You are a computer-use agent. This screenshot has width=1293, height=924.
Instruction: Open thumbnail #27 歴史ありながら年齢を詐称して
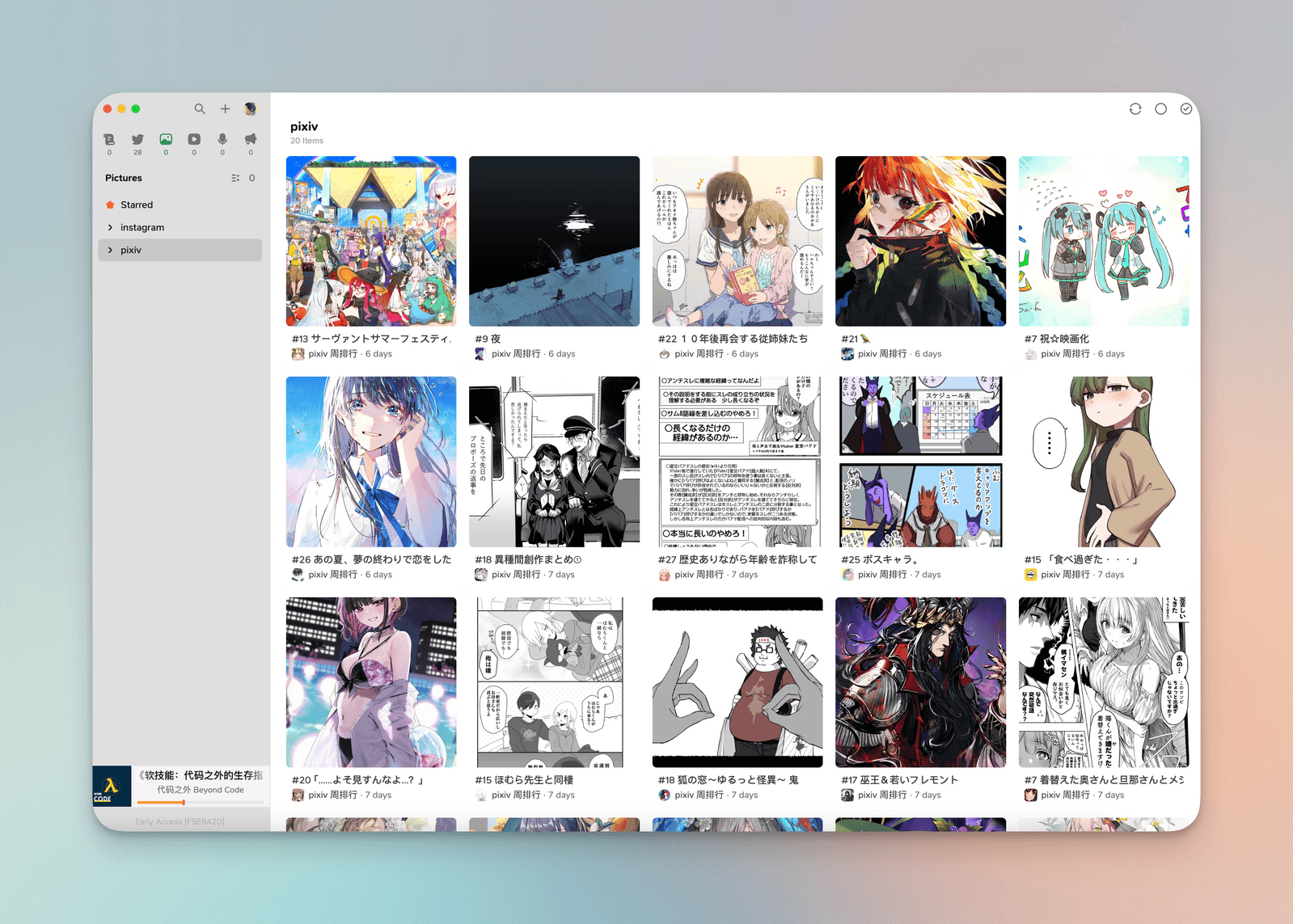click(x=737, y=462)
